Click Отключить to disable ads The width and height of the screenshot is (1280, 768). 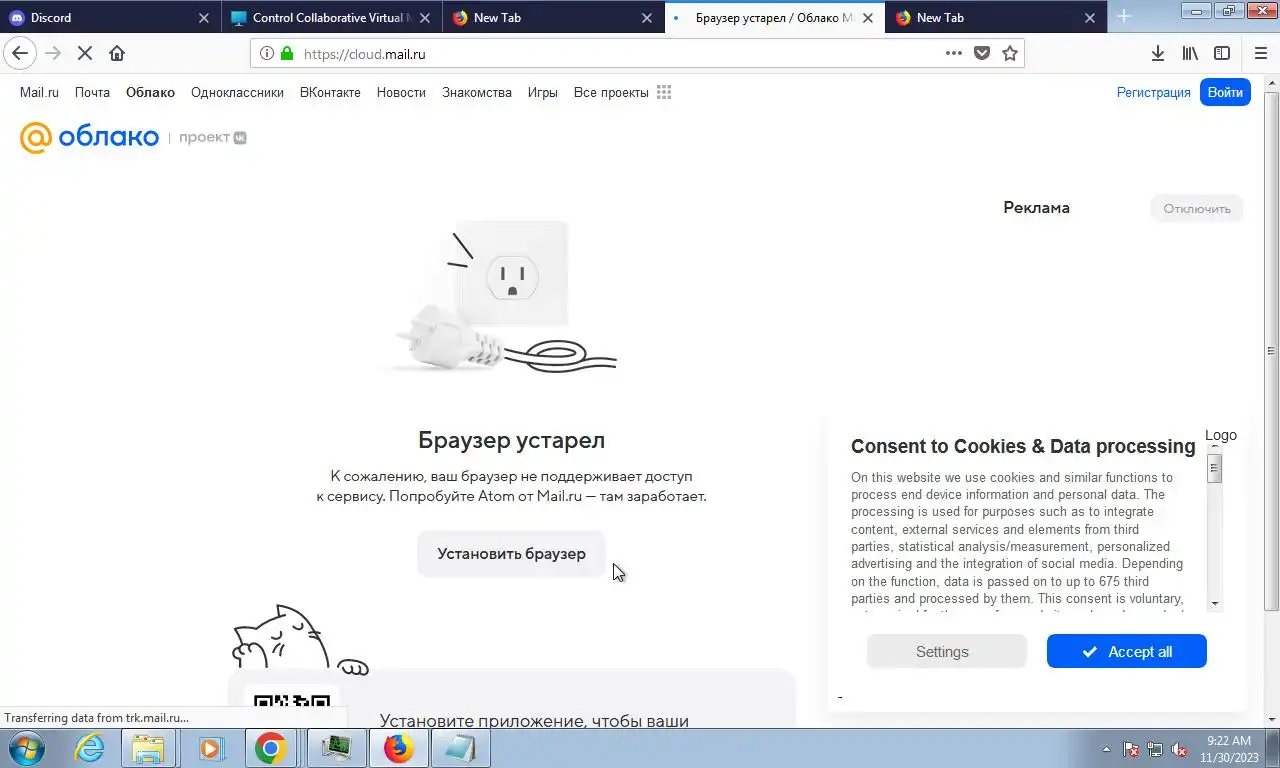pyautogui.click(x=1196, y=208)
